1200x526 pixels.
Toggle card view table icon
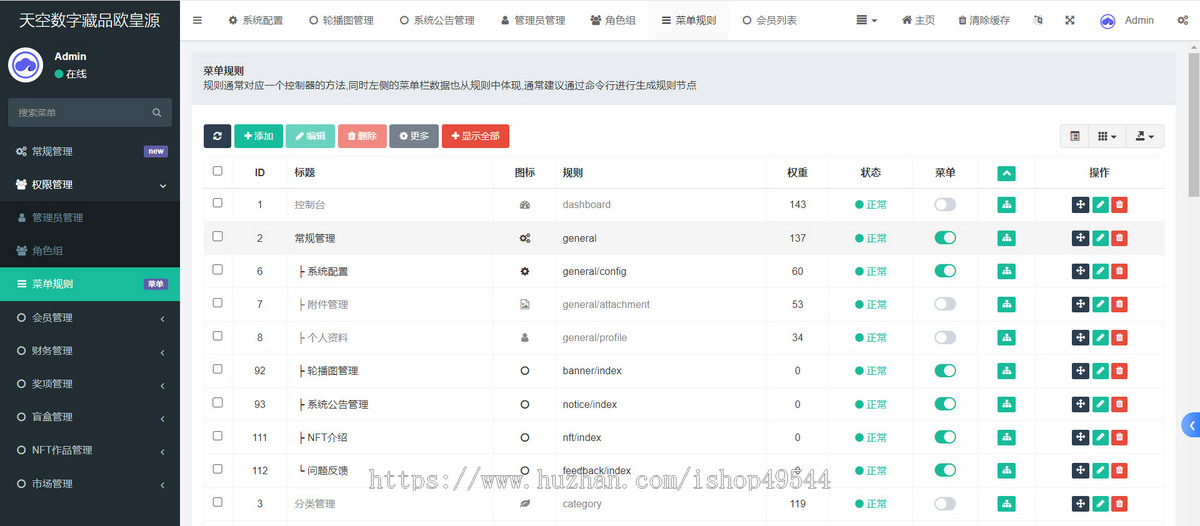click(1075, 136)
